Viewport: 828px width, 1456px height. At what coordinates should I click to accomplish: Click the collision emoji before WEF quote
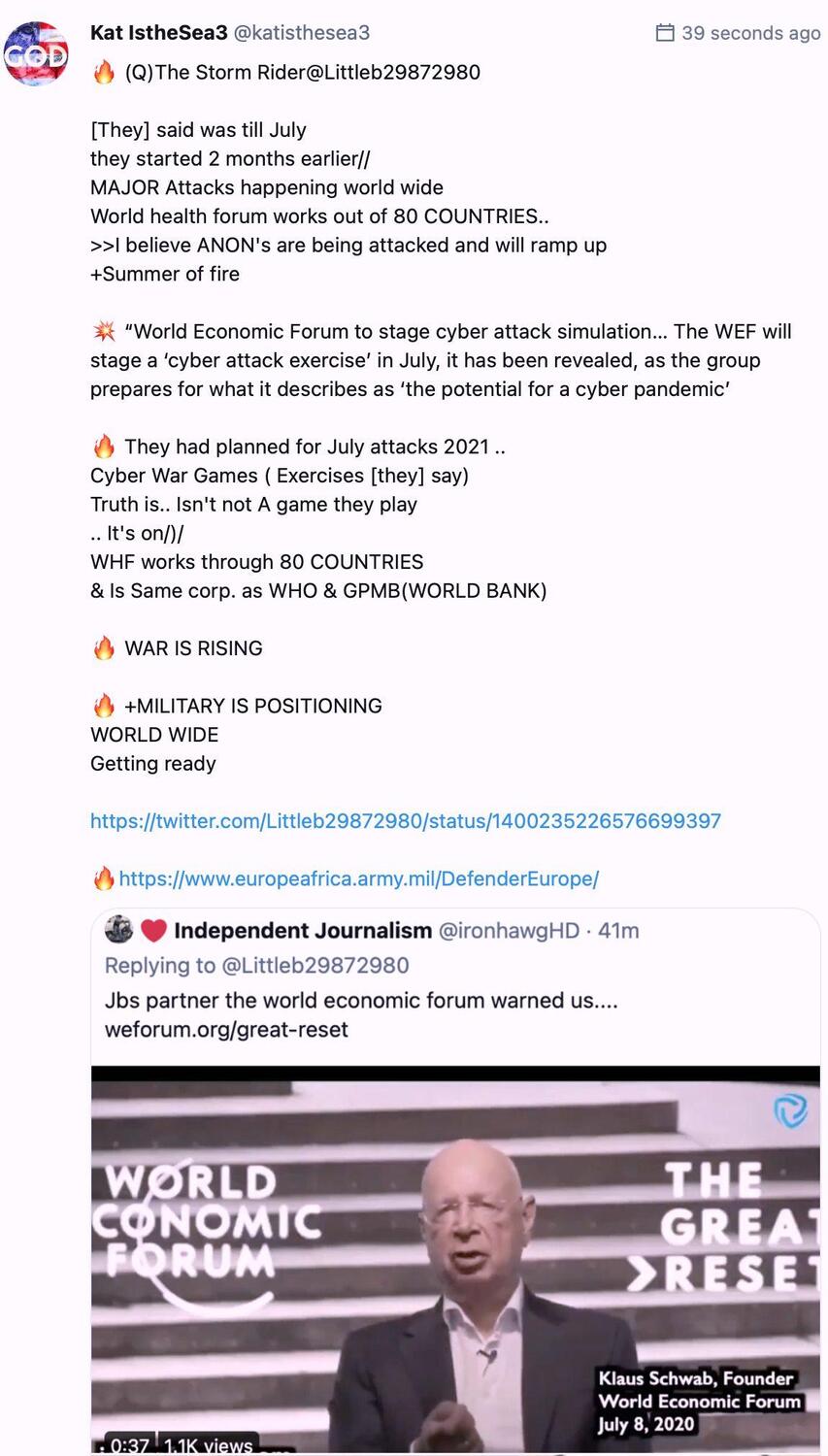point(104,331)
